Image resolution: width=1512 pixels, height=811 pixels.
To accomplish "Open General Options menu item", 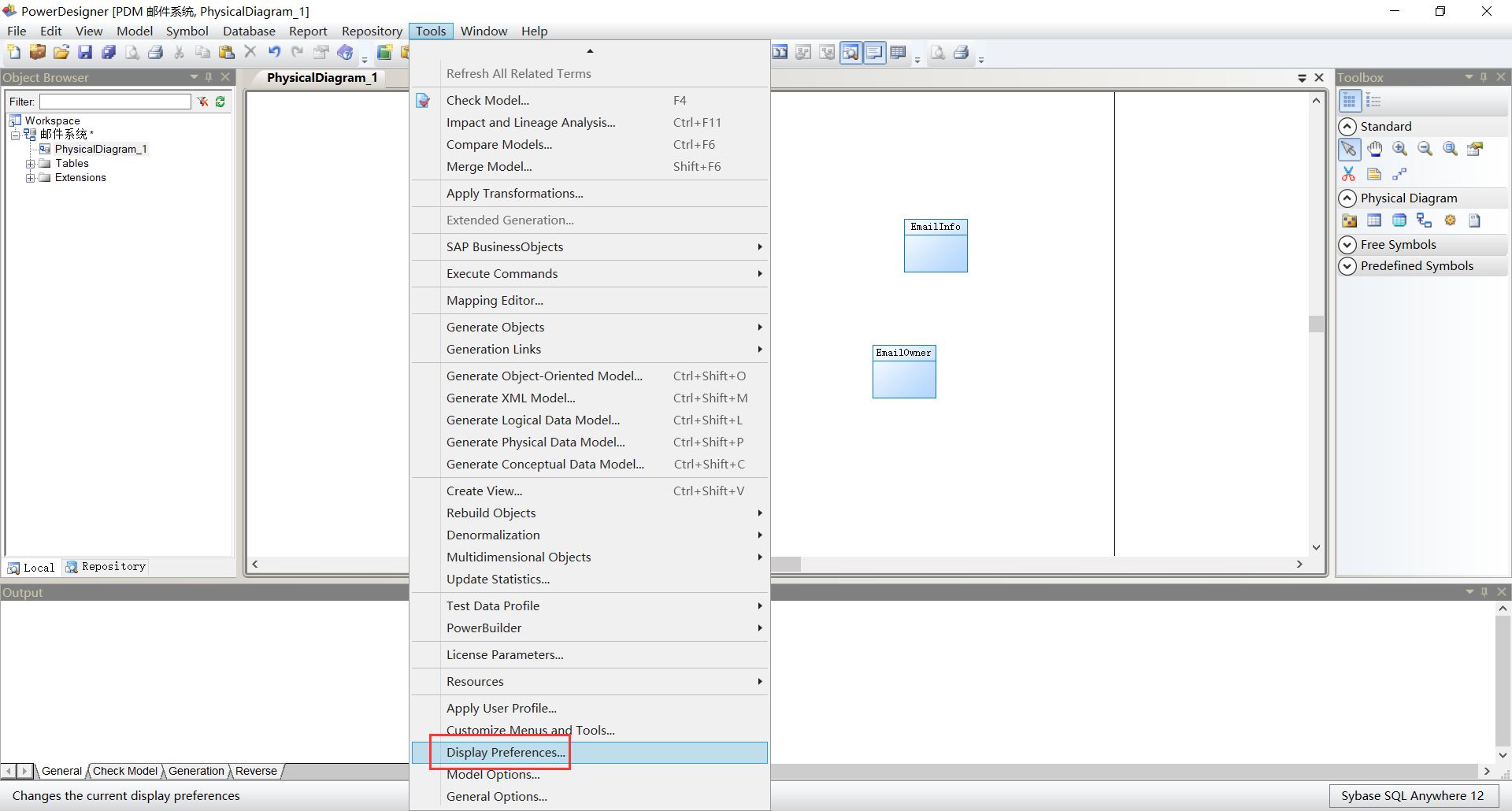I will click(590, 797).
